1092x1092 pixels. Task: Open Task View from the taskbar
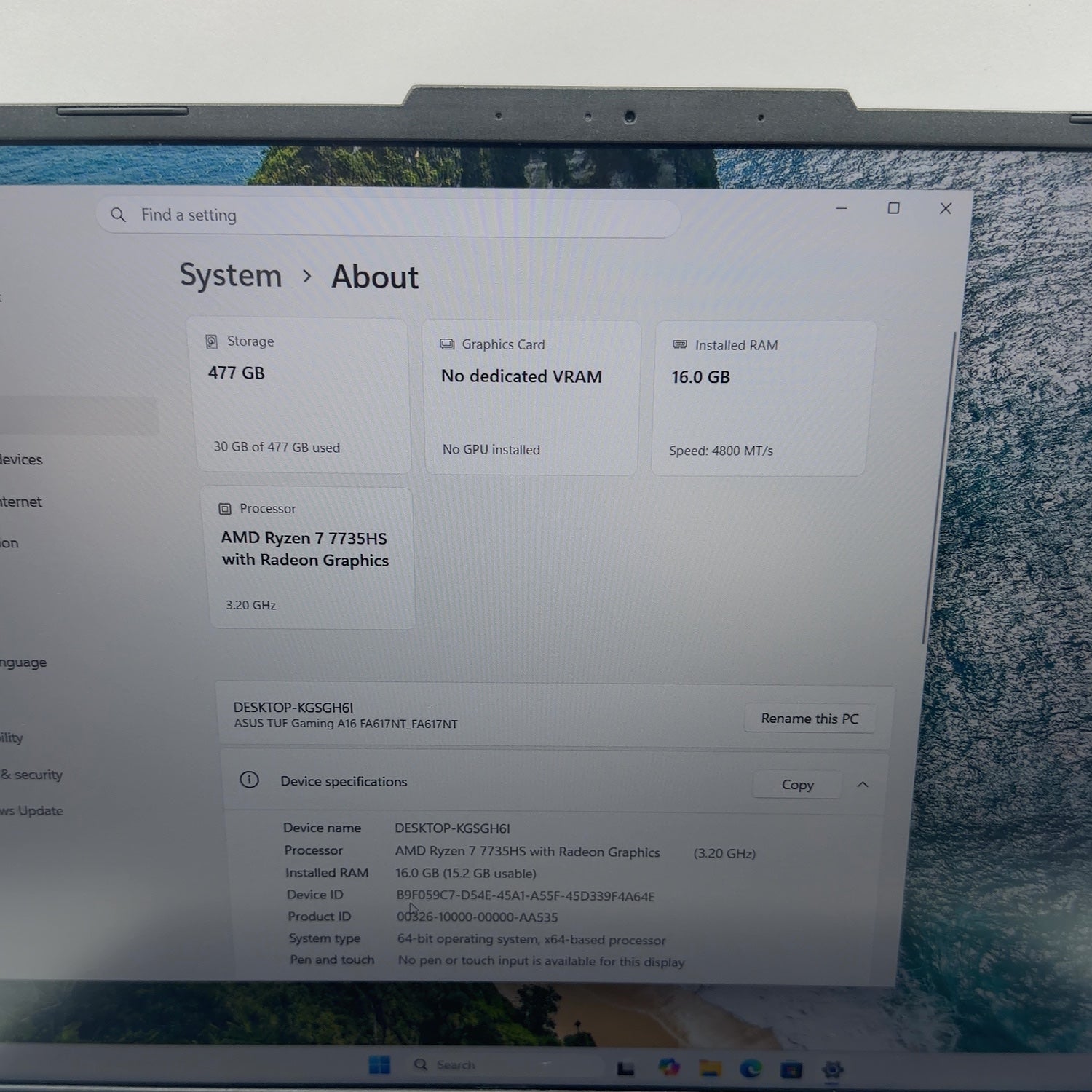(x=625, y=1068)
